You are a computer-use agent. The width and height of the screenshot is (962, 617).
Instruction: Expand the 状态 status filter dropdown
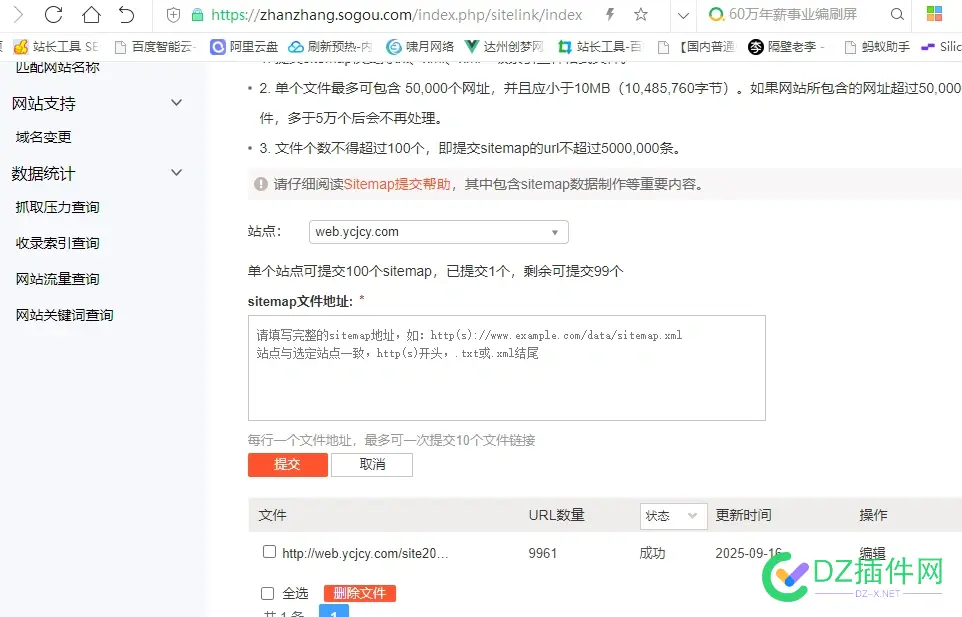tap(673, 516)
